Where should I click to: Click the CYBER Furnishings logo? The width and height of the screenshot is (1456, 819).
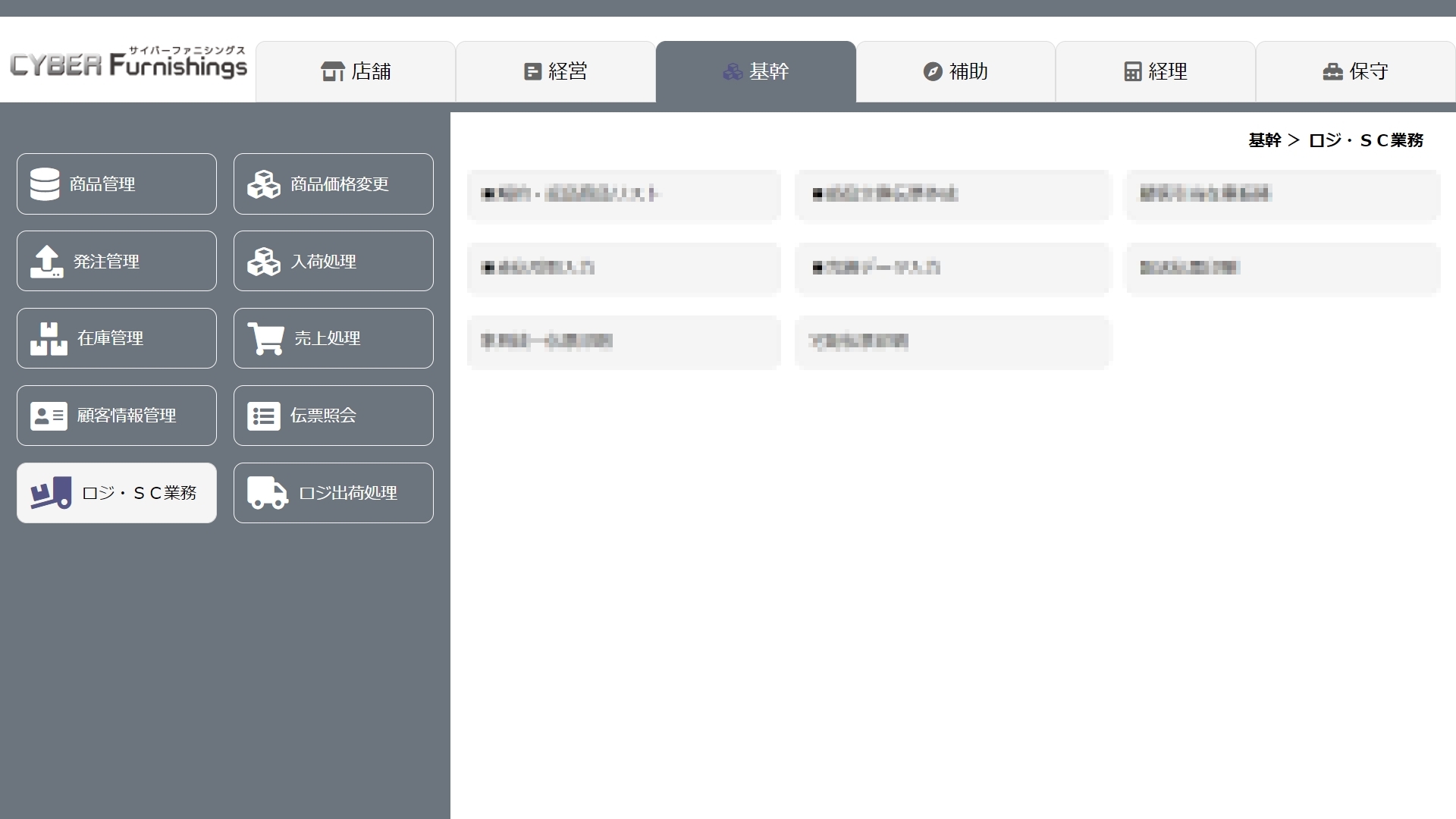click(x=128, y=62)
